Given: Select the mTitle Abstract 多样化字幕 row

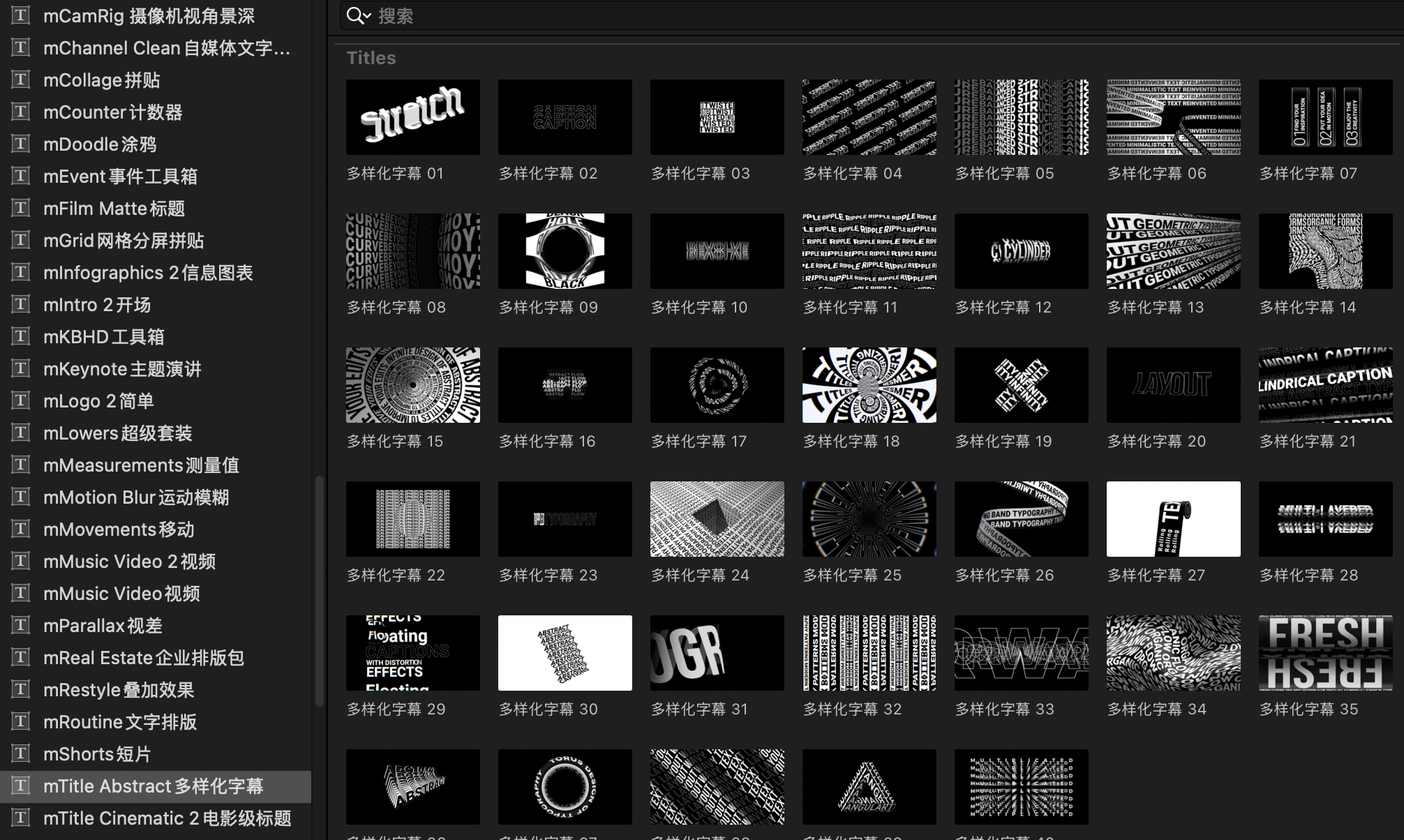Looking at the screenshot, I should pos(156,786).
